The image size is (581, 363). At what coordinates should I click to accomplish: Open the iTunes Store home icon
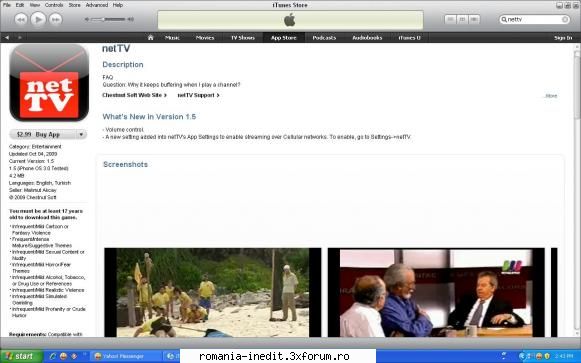pyautogui.click(x=150, y=37)
